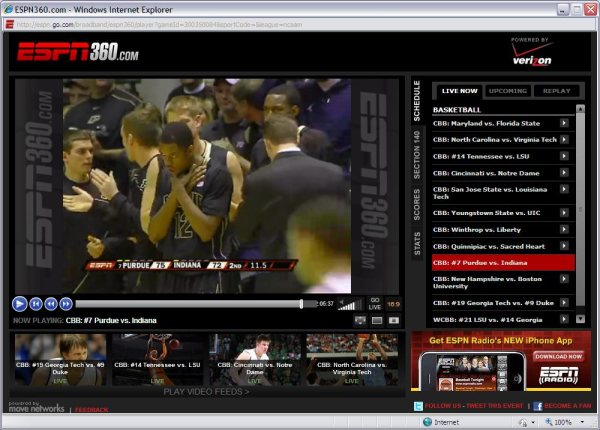This screenshot has height=430, width=600.
Task: Click arrow next to Winthrop vs. Liberty
Action: pos(565,229)
